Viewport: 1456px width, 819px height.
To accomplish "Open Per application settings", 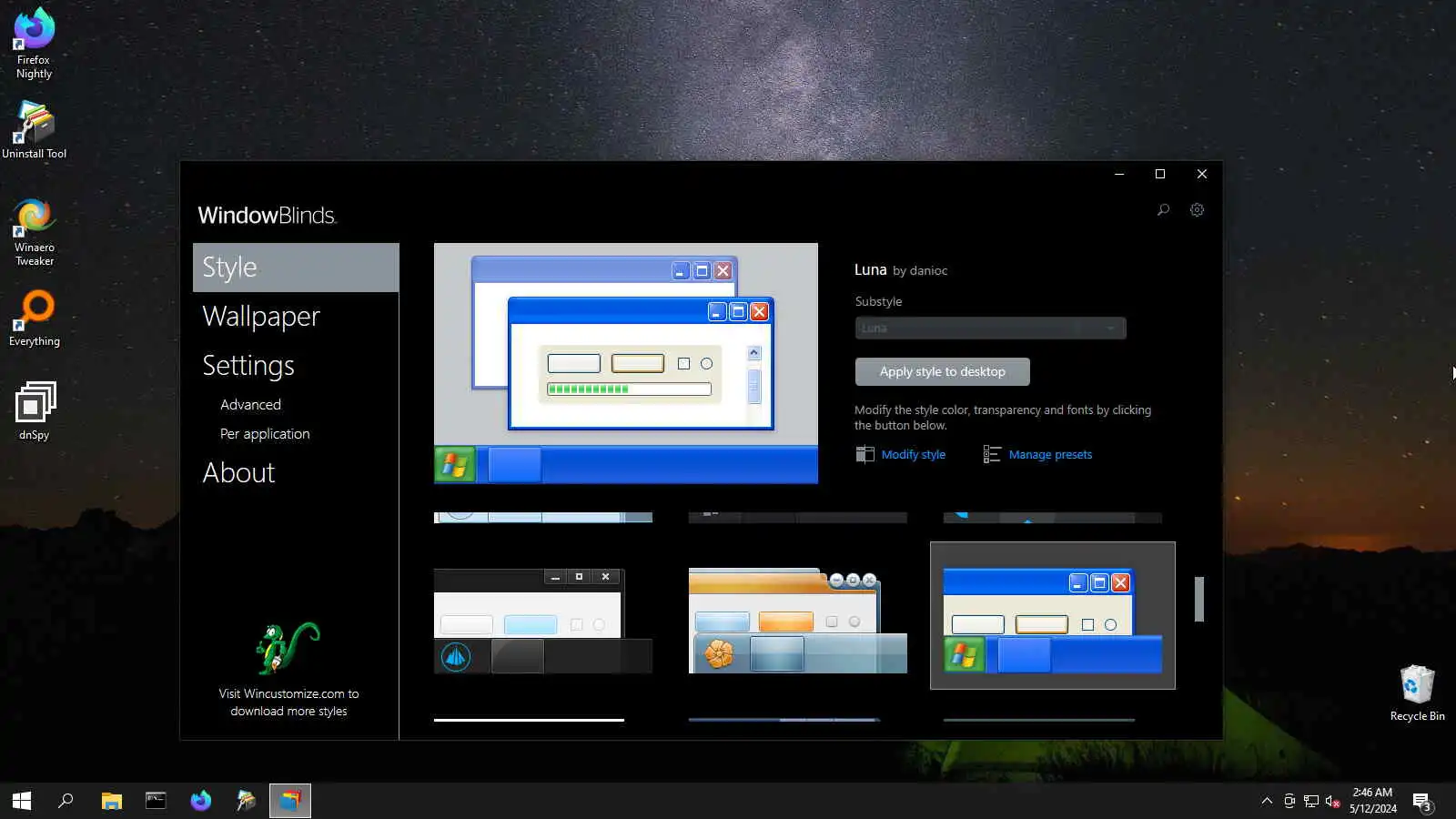I will tap(265, 434).
